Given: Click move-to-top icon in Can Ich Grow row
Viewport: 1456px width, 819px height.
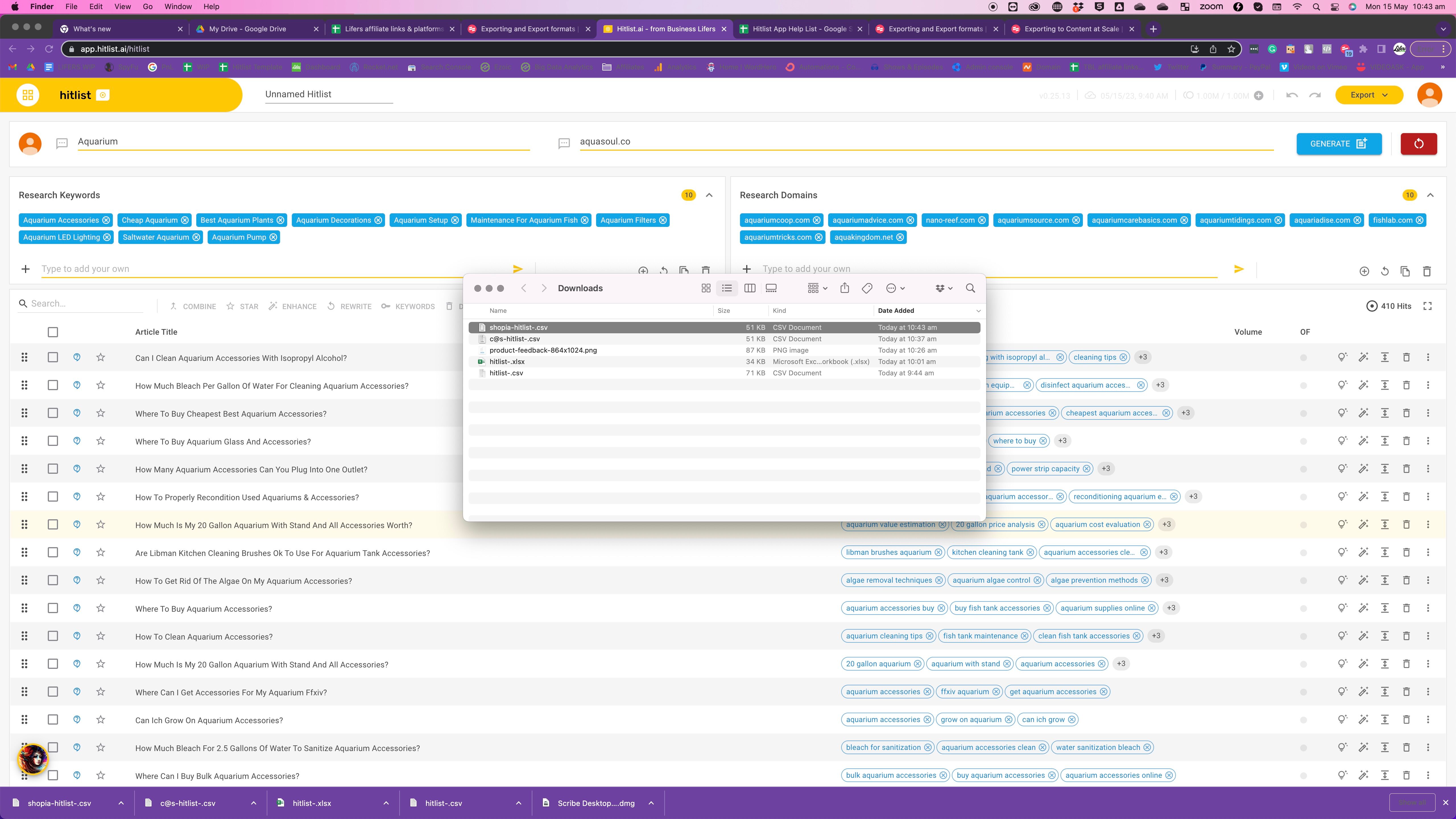Looking at the screenshot, I should [1385, 719].
